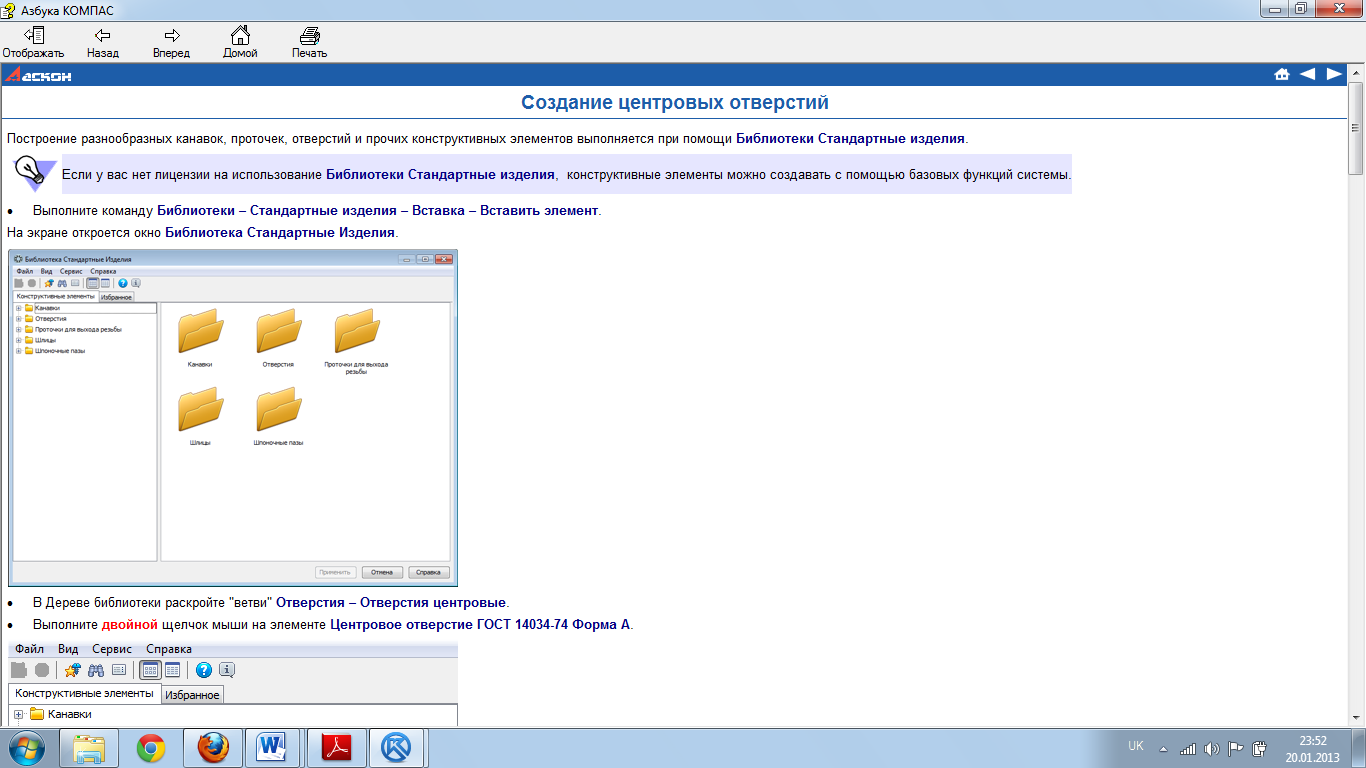
Task: Click bold text Отверстия центровые
Action: pyautogui.click(x=433, y=603)
